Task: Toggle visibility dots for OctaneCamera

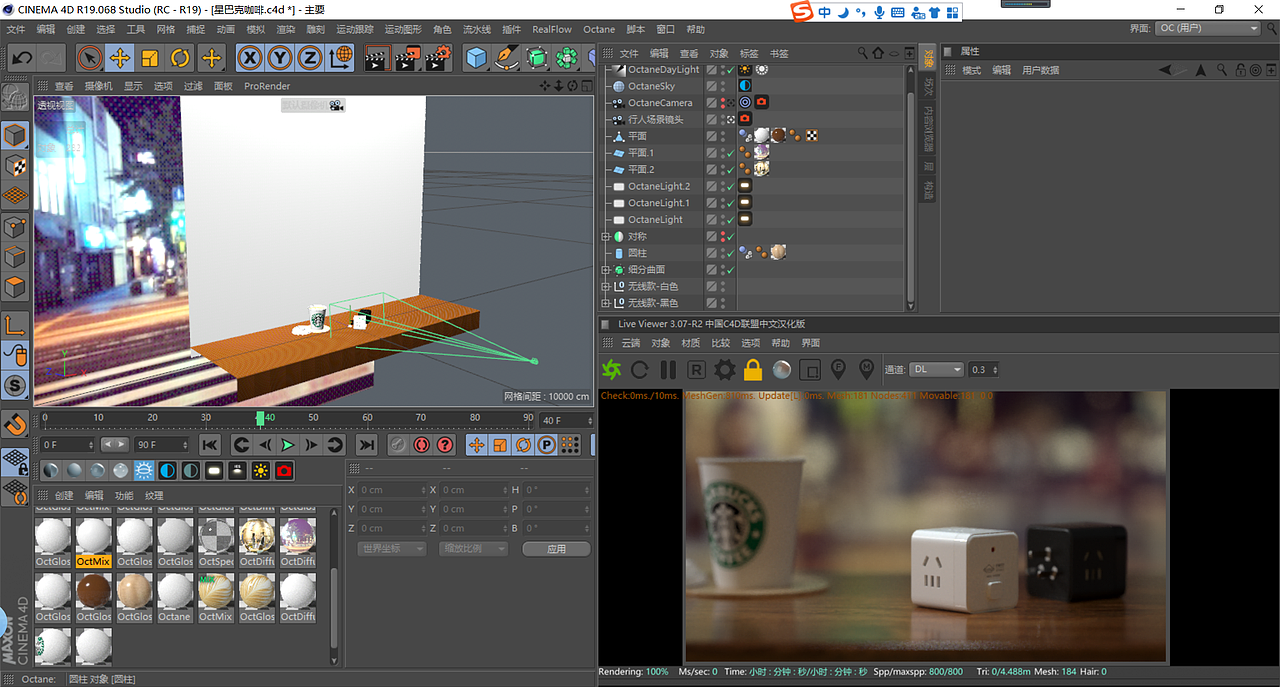Action: 722,103
